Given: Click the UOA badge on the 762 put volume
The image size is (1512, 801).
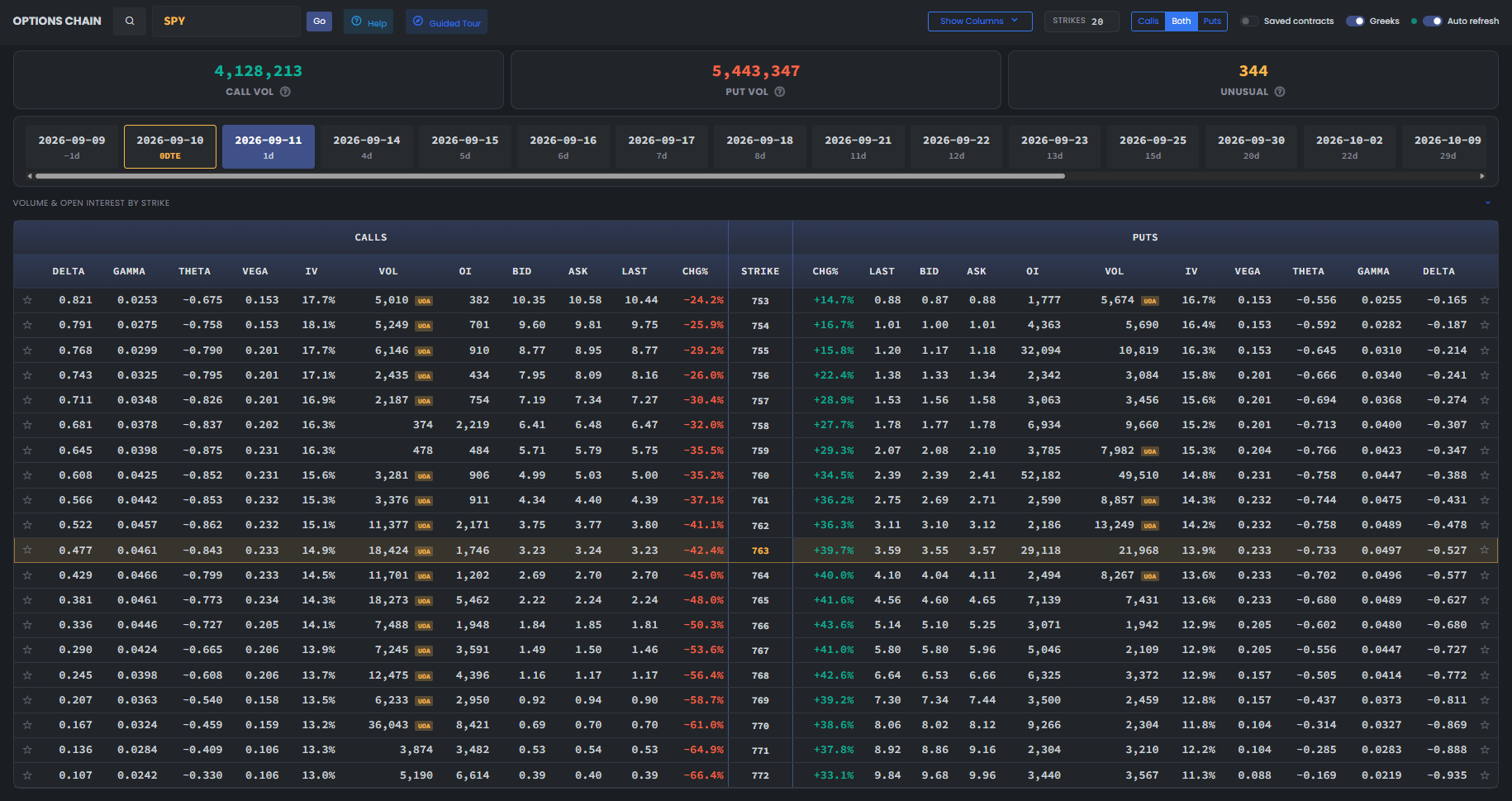Looking at the screenshot, I should pyautogui.click(x=1150, y=526).
